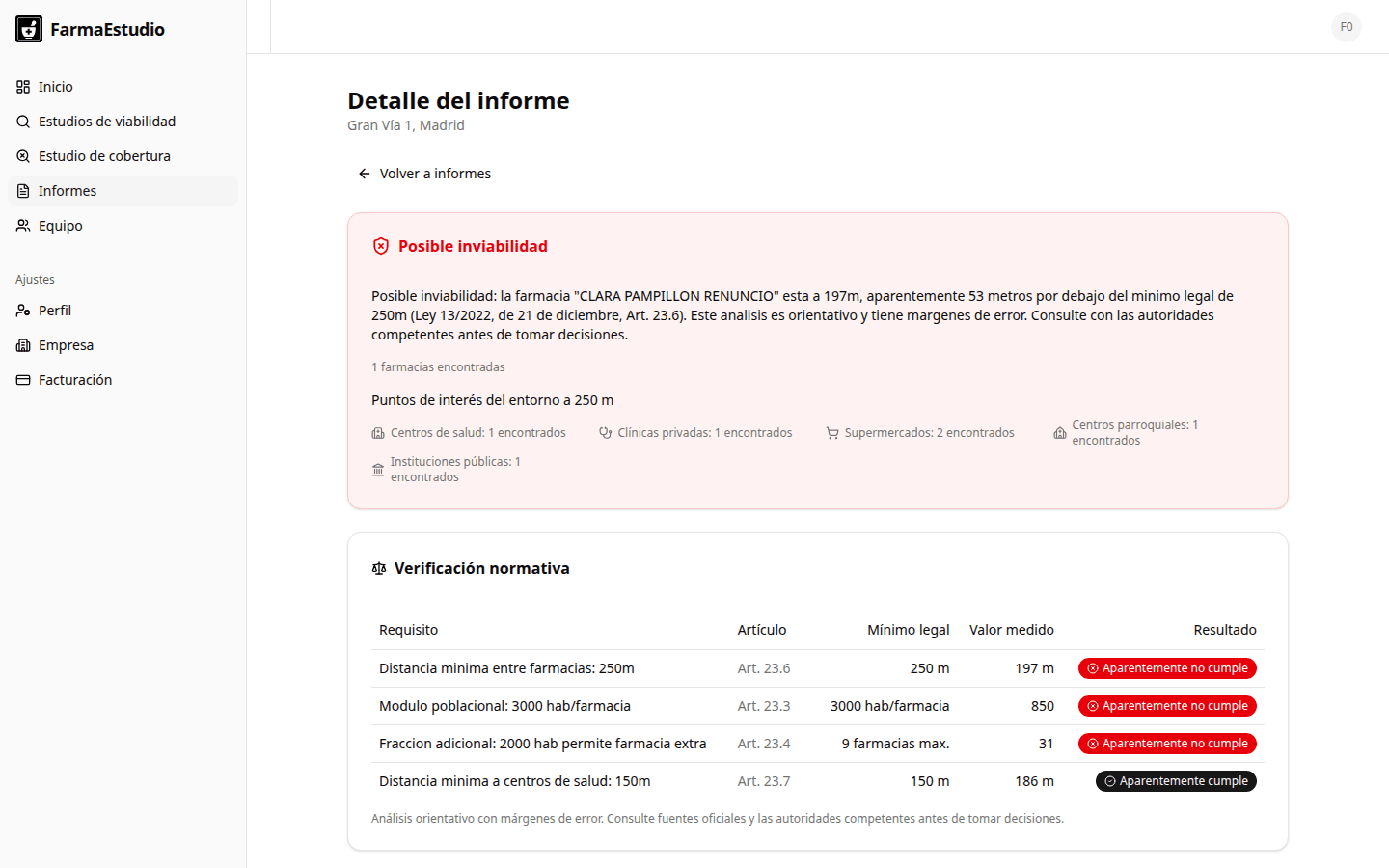The height and width of the screenshot is (868, 1389).
Task: Click the Aparentemente cumple badge for Art. 23.7
Action: point(1176,780)
